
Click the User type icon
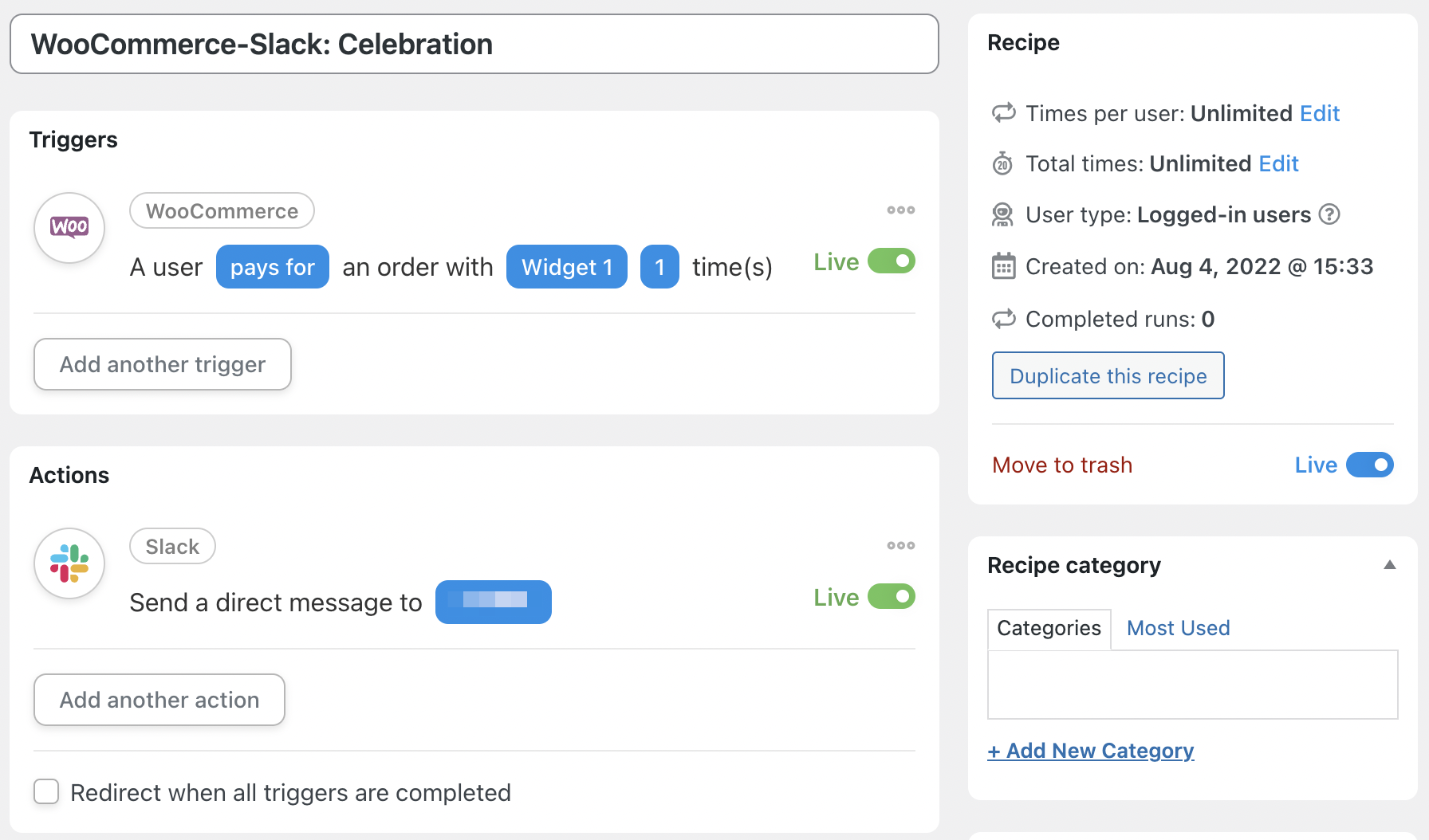1003,214
